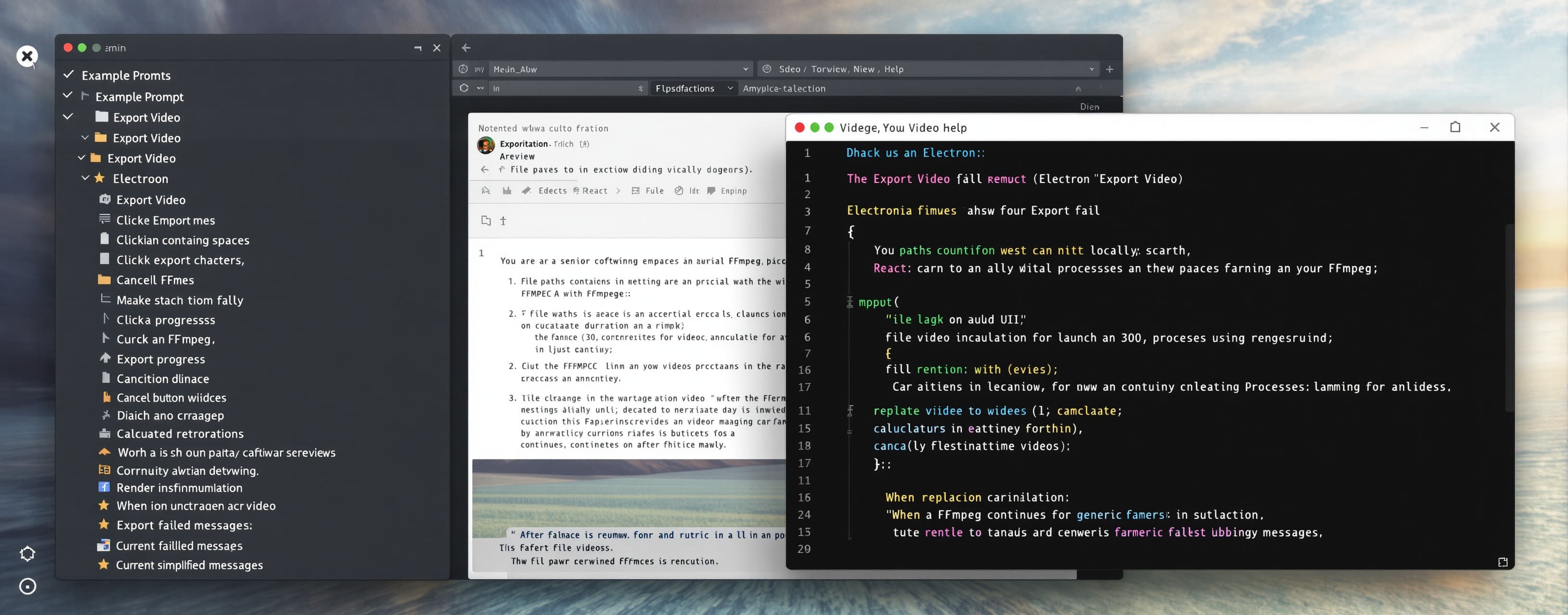Click the back arrow beside File paves text
This screenshot has height=615, width=1568.
[x=485, y=169]
